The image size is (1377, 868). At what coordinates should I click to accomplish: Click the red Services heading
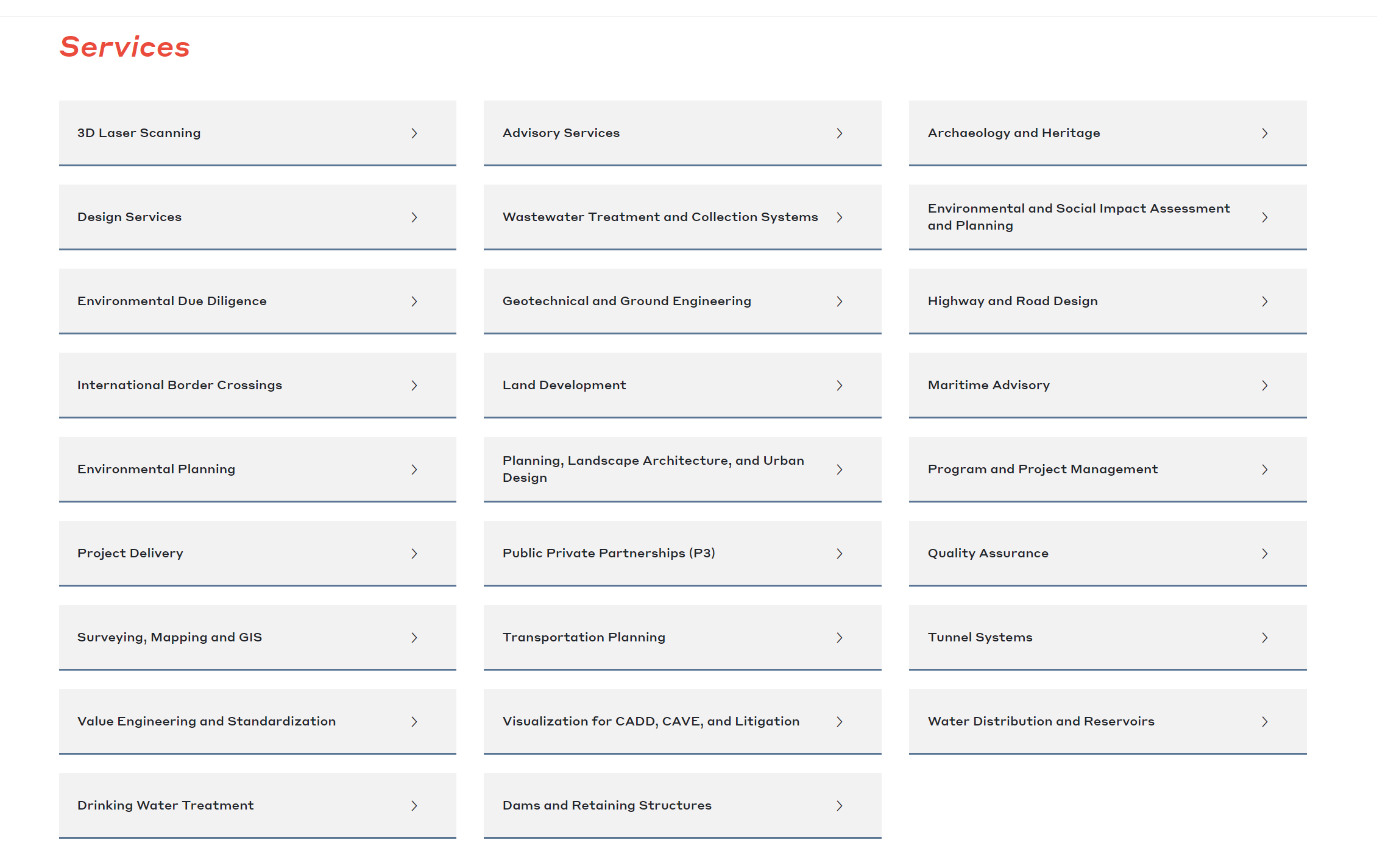click(125, 47)
